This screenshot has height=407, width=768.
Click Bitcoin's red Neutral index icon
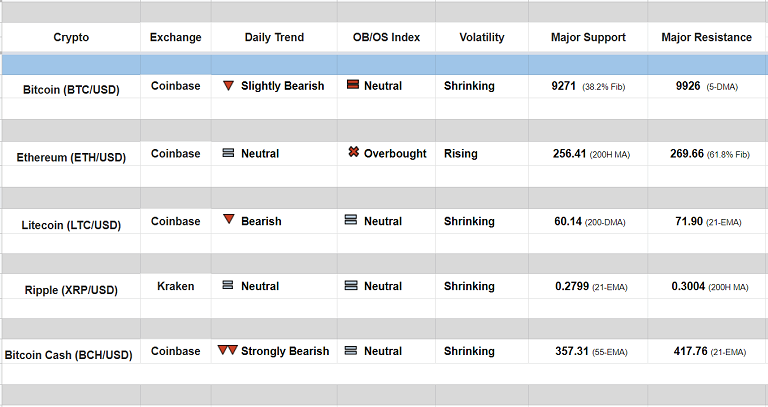[352, 86]
